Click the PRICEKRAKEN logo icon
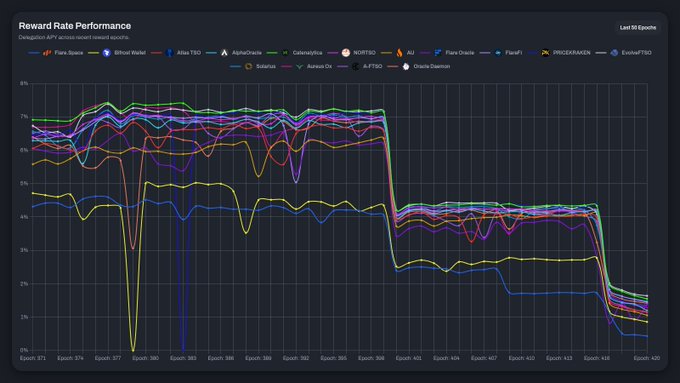 [x=545, y=52]
